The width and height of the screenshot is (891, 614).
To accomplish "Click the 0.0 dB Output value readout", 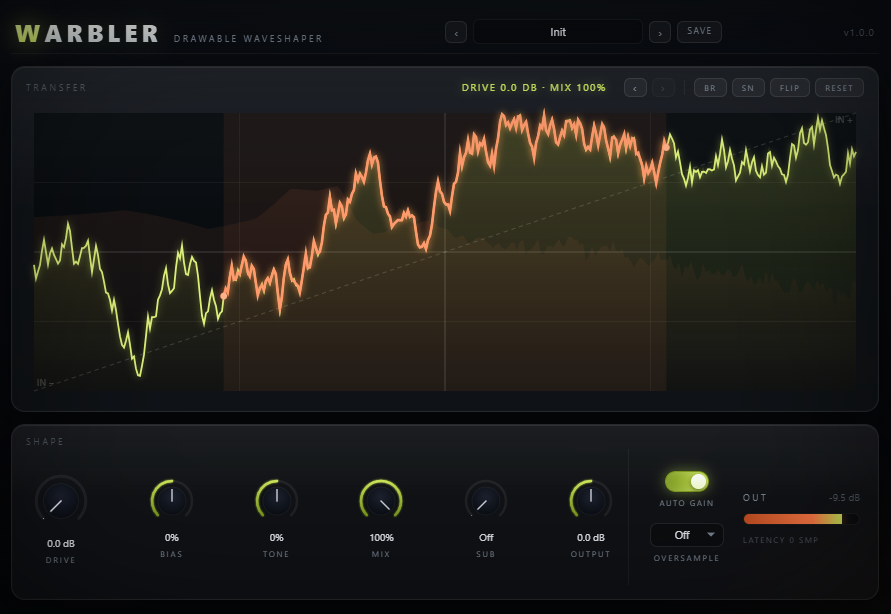I will (x=590, y=537).
